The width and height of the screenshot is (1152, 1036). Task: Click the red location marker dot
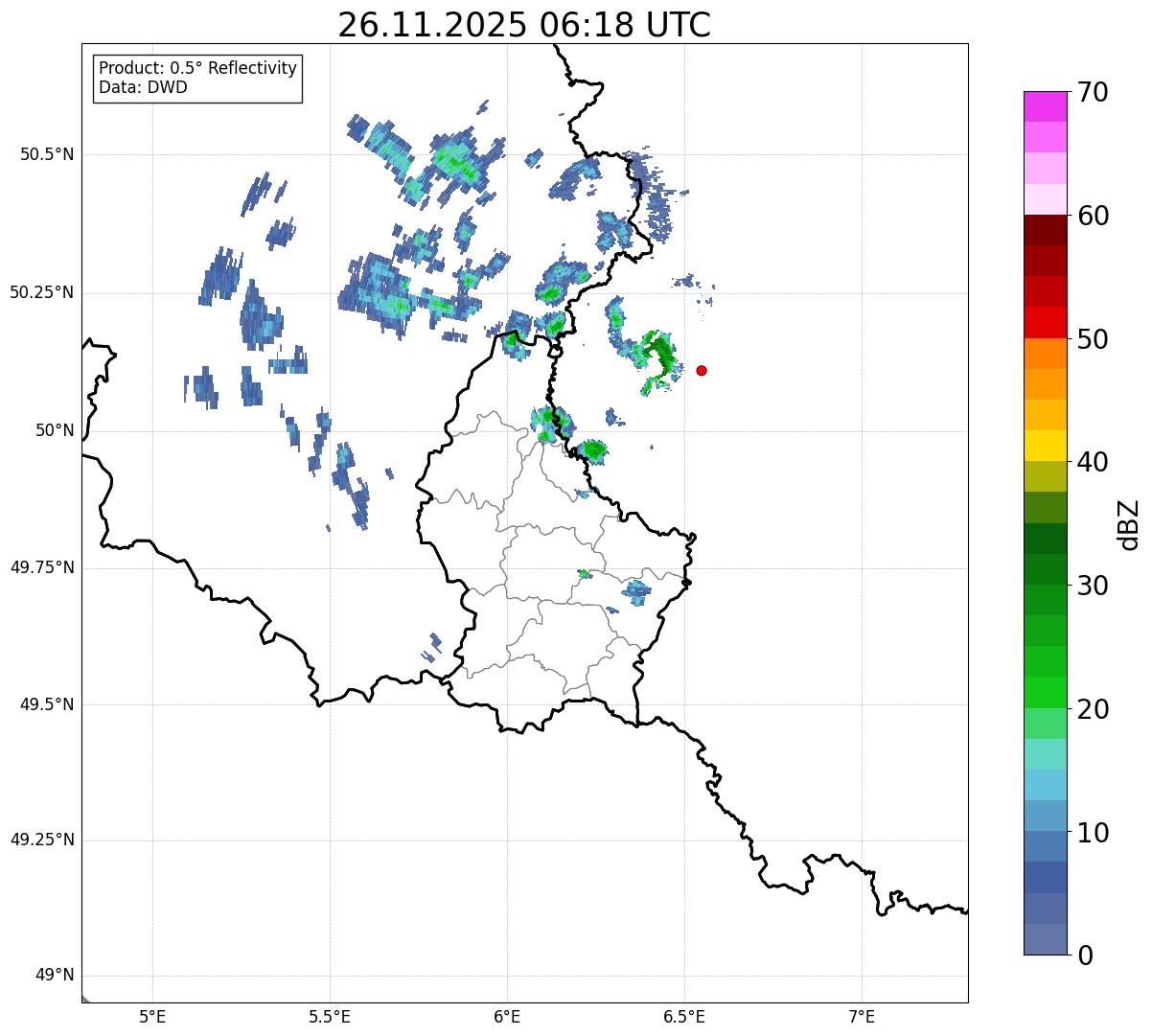click(x=702, y=370)
